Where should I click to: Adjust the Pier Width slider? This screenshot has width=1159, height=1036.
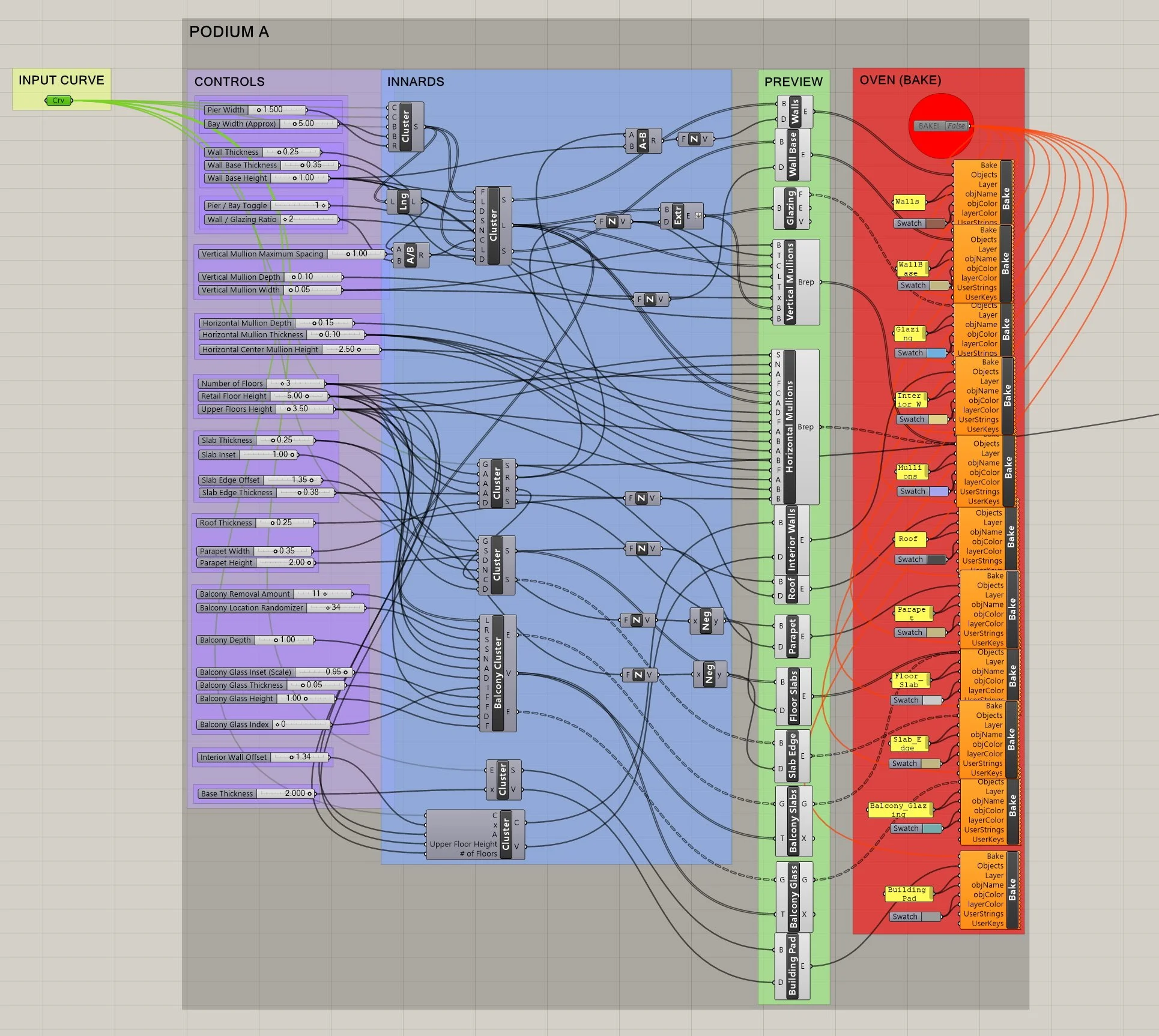click(x=255, y=110)
